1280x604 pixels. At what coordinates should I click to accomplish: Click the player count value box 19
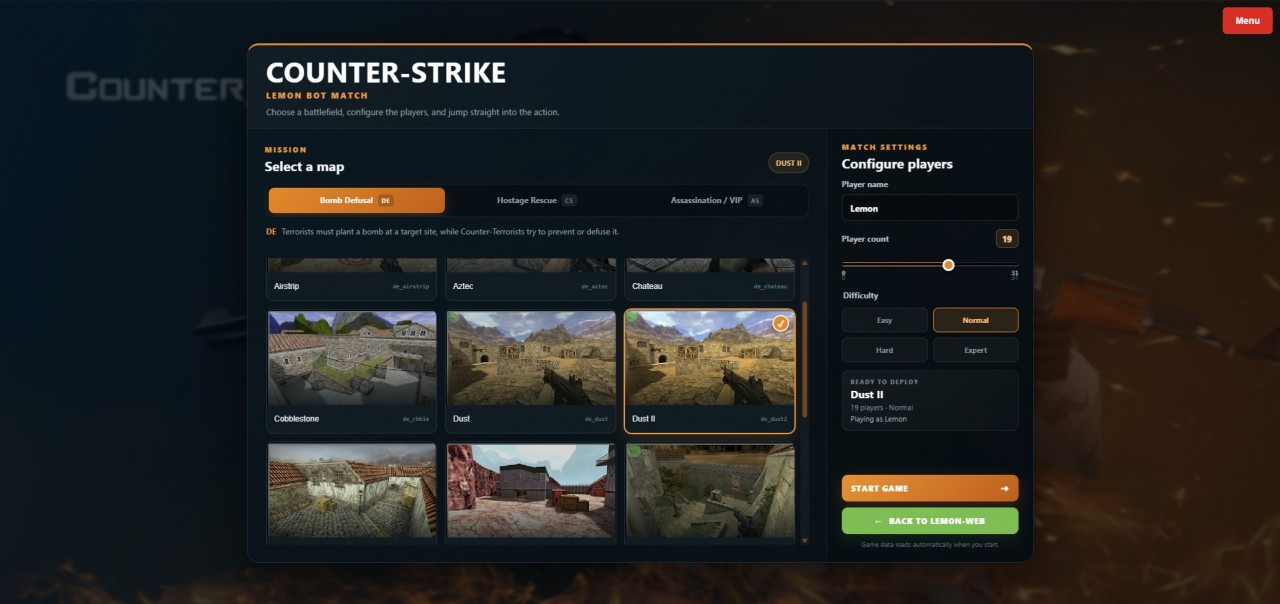point(1007,239)
